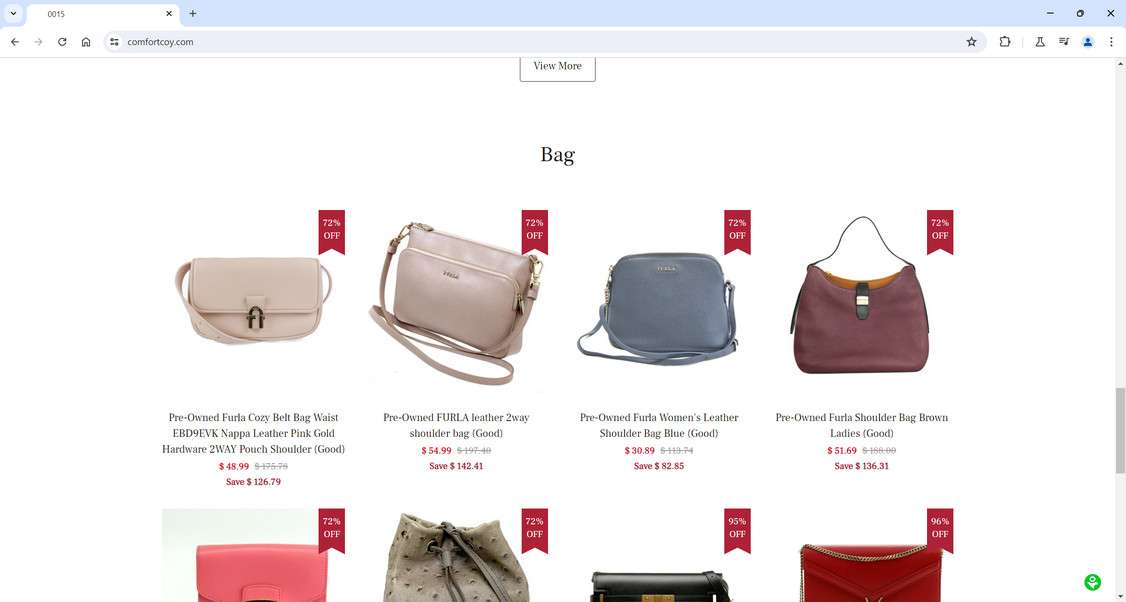
Task: Open the FURLA leather 2way shoulder bag link
Action: (456, 425)
